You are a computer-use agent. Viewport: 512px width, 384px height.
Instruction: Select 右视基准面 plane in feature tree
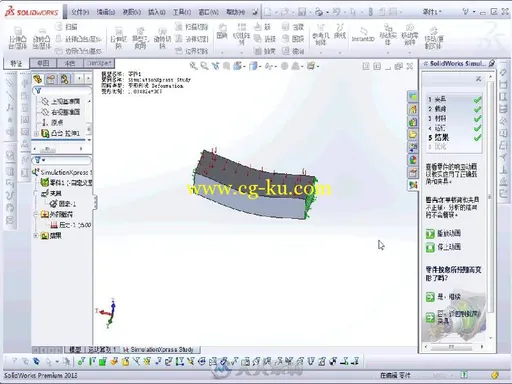(x=61, y=112)
